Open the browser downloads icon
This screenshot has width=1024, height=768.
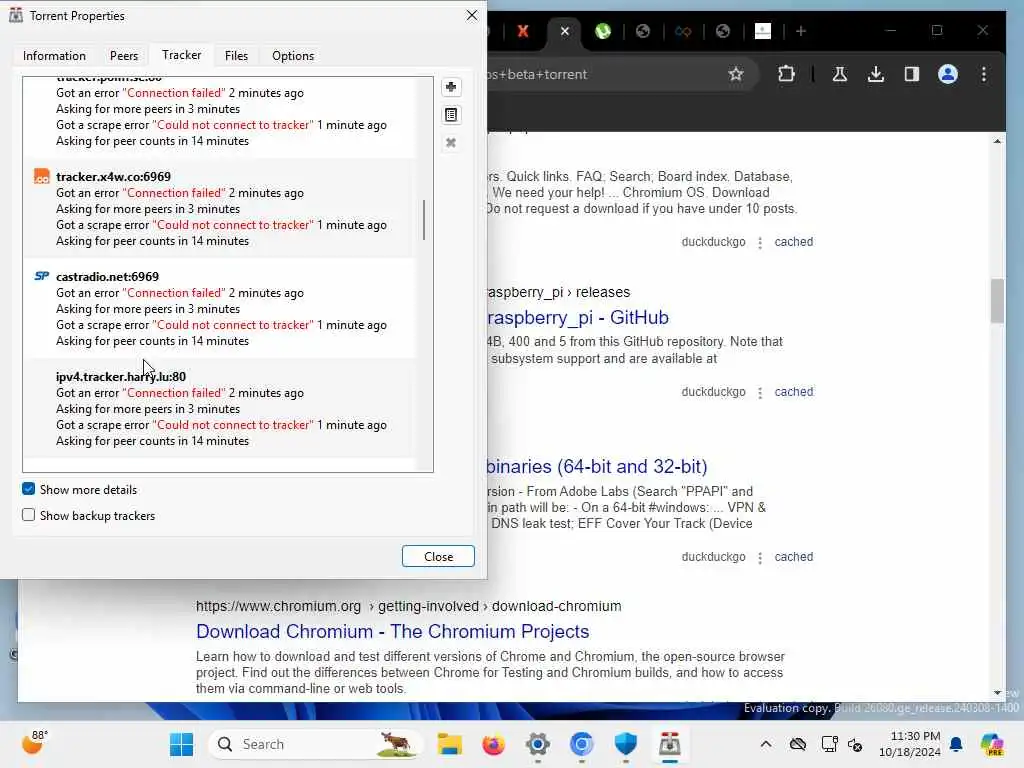click(x=876, y=74)
